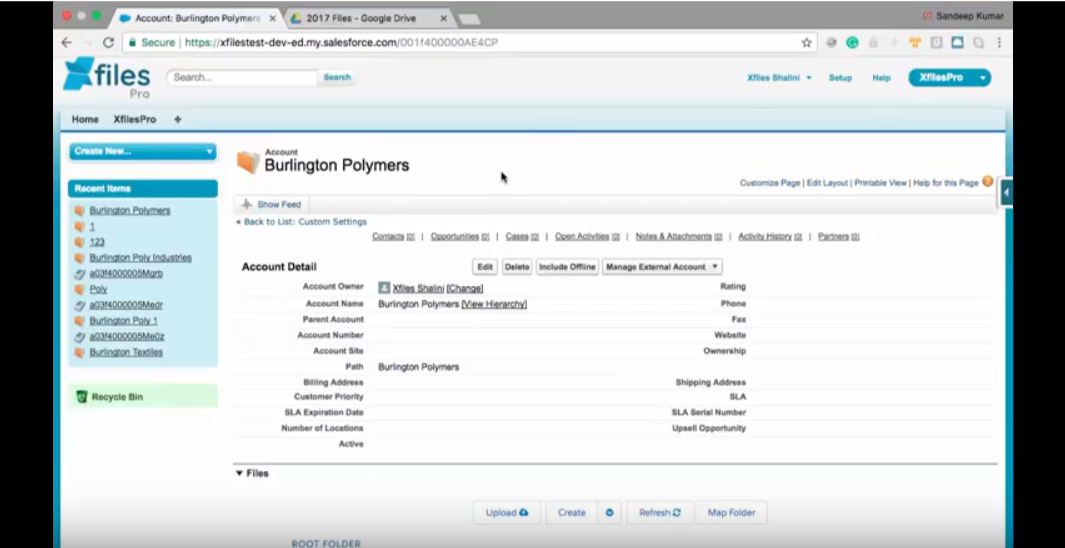Image resolution: width=1065 pixels, height=548 pixels.
Task: Switch to 2017 Files Google Drive browser tab
Action: (x=369, y=18)
